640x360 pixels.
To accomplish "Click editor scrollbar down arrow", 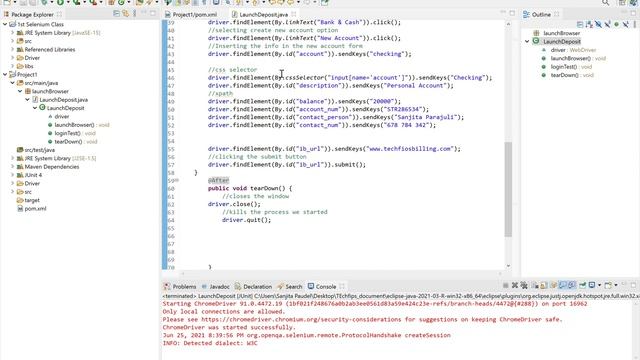I will [x=508, y=266].
